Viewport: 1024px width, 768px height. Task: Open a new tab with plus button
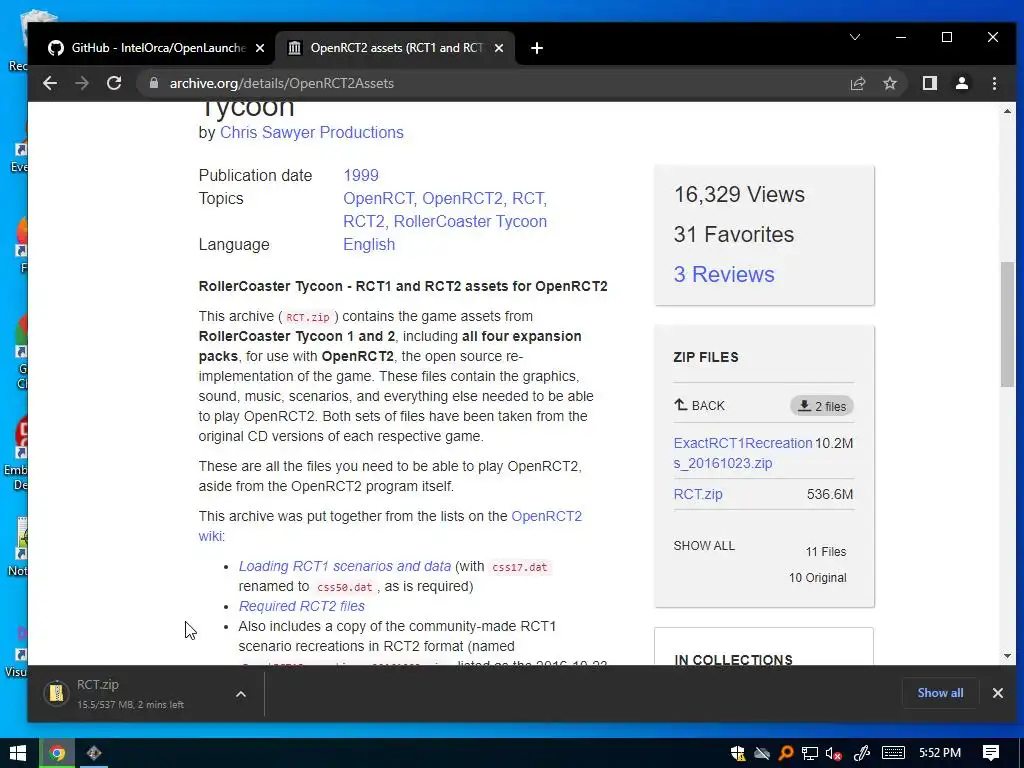tap(537, 48)
